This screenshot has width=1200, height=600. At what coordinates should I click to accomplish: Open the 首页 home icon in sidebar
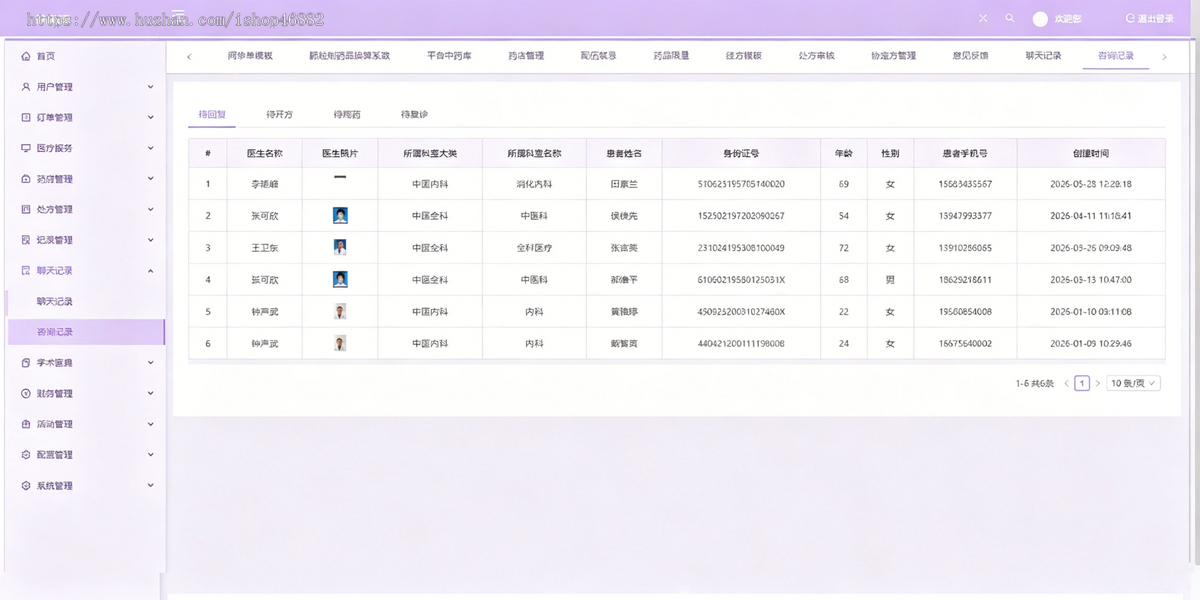[x=26, y=56]
